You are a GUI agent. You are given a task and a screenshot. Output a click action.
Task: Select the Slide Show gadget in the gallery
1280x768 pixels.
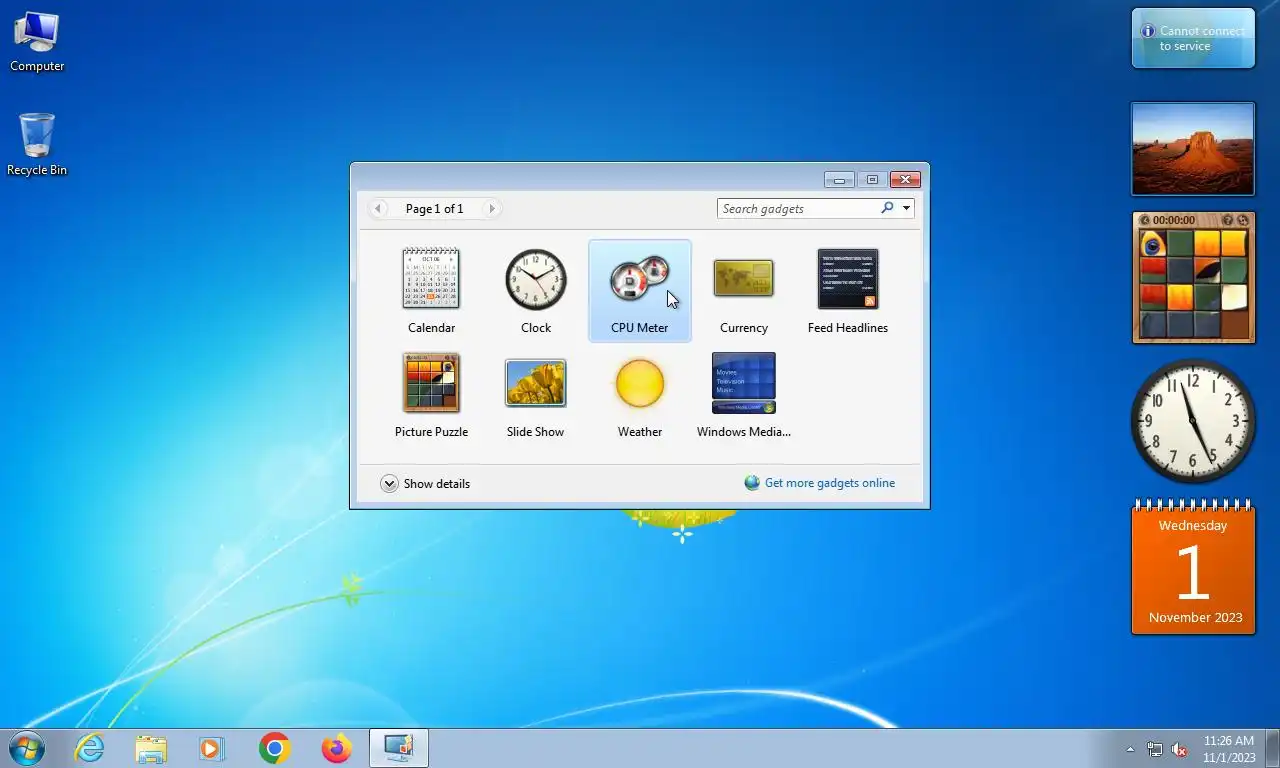(x=535, y=395)
